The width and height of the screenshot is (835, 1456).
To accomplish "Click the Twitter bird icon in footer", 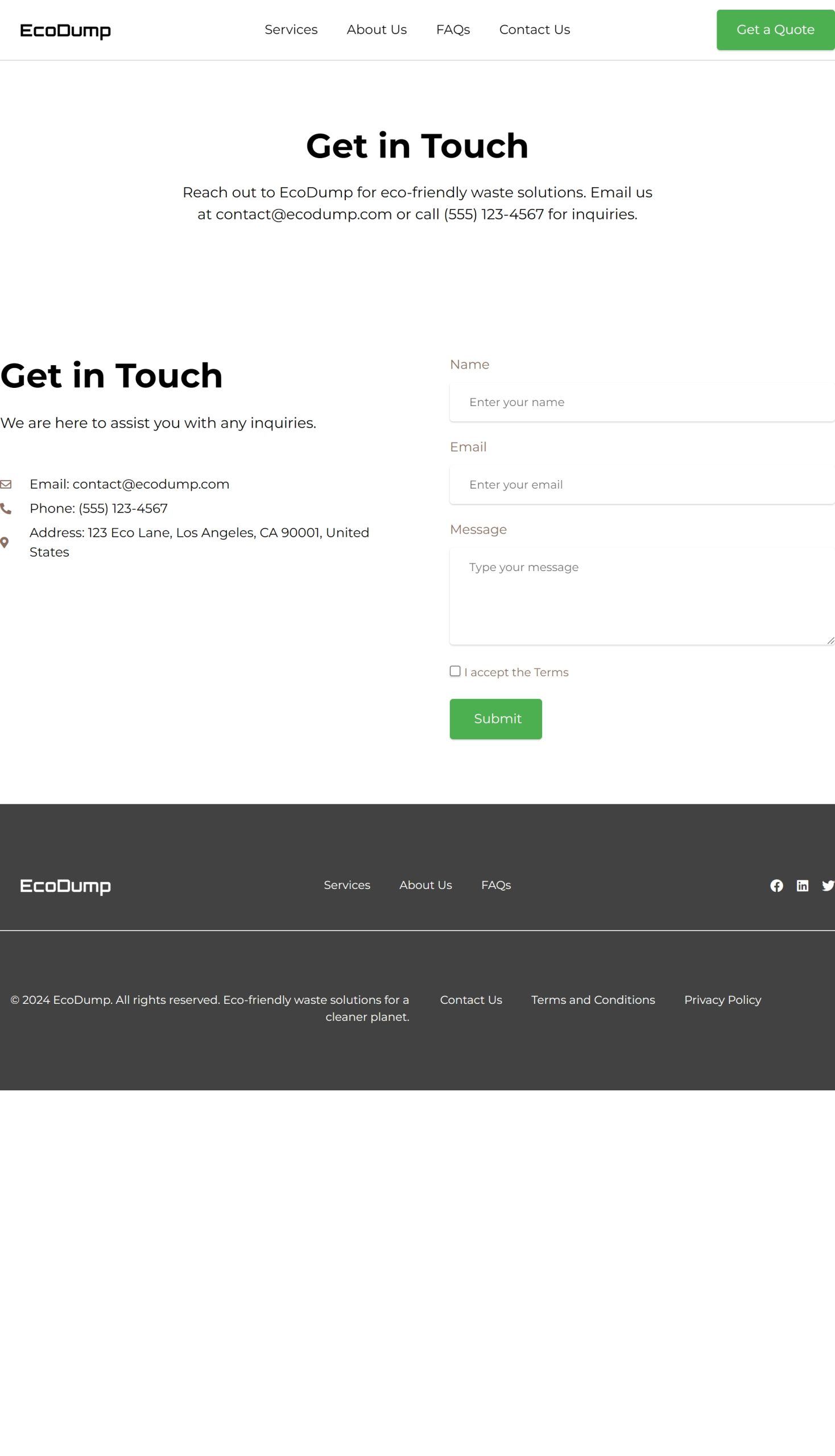I will pos(828,886).
